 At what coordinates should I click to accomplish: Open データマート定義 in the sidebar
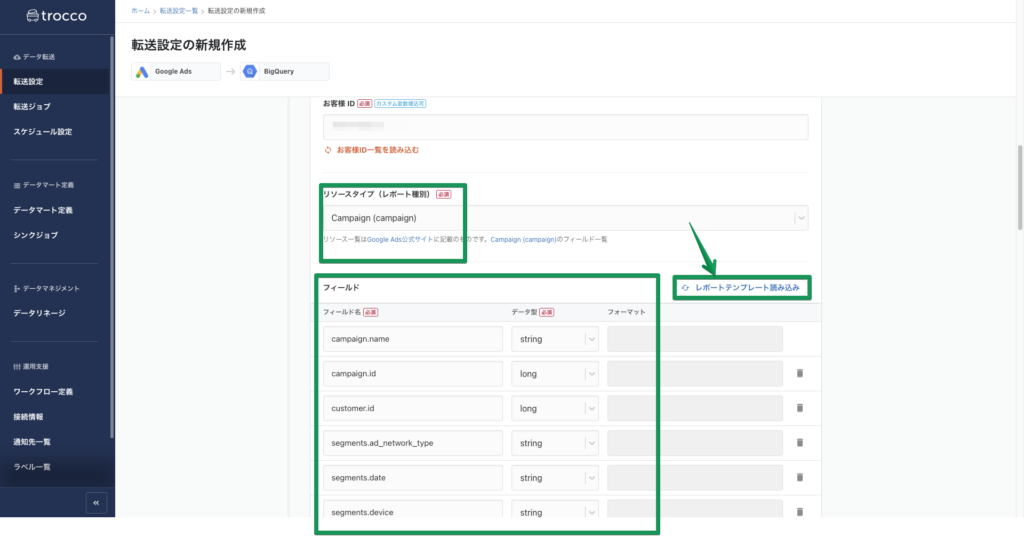click(43, 210)
